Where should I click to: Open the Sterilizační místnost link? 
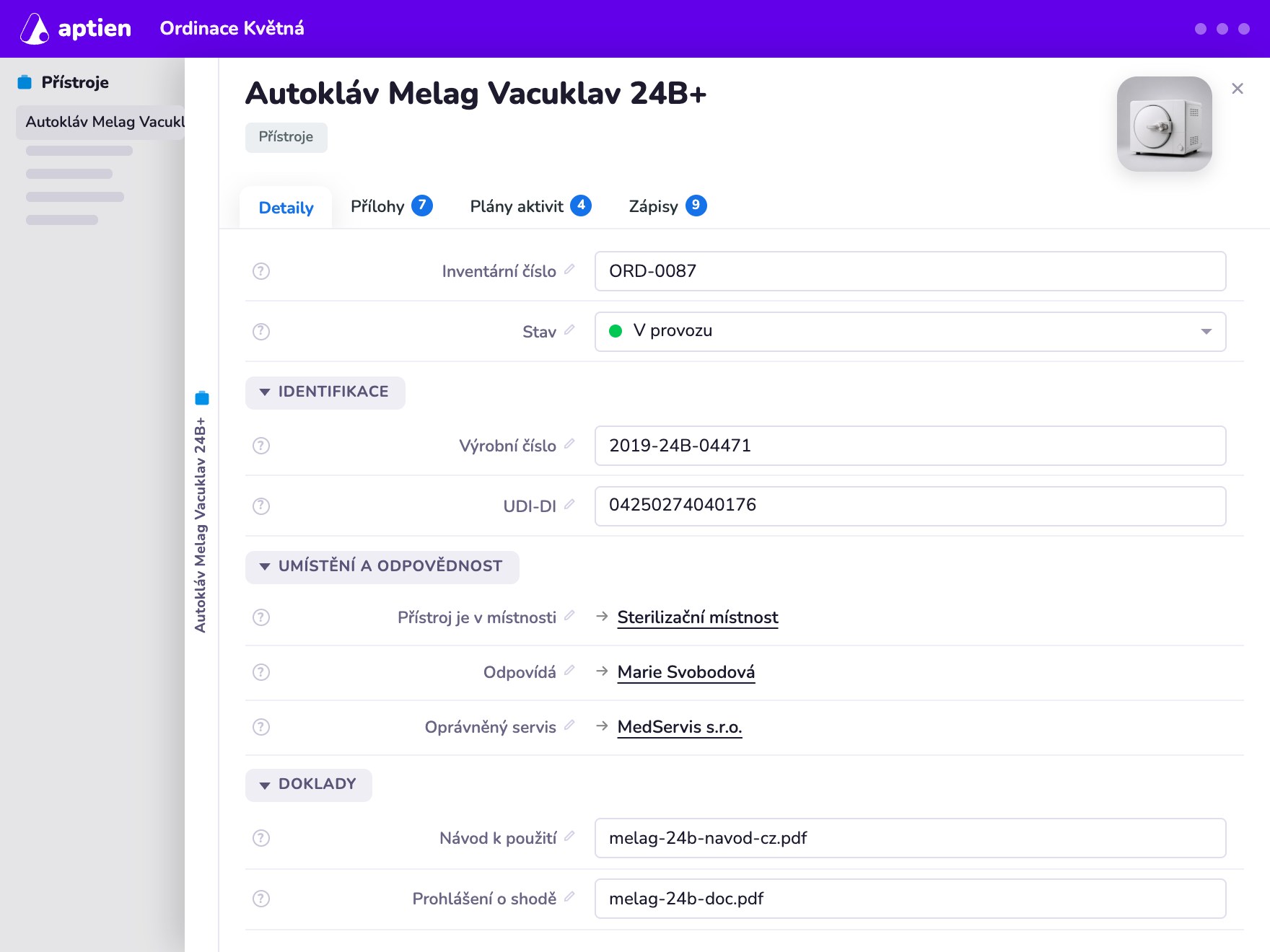[x=697, y=617]
